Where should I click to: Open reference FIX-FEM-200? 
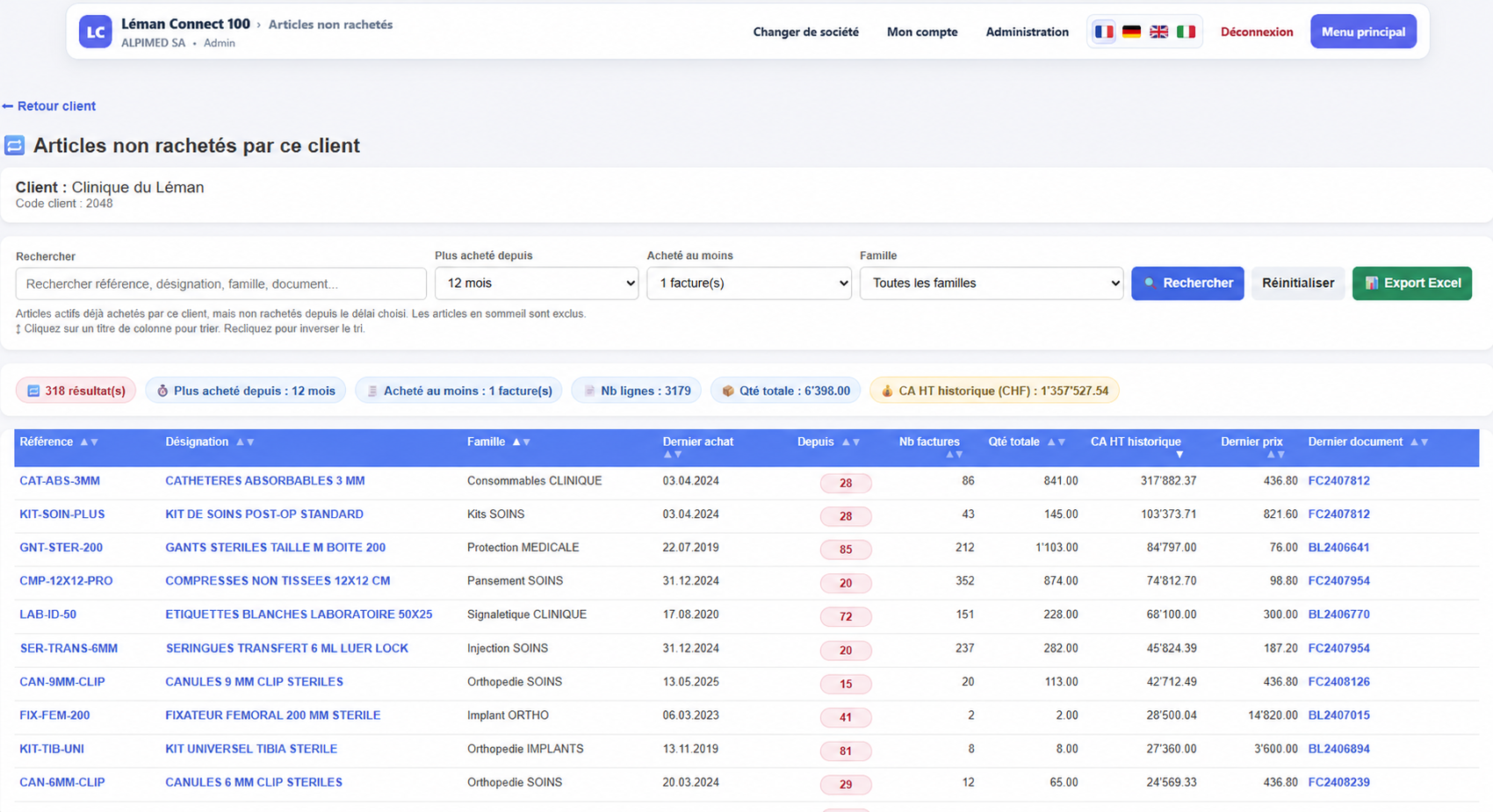point(54,715)
